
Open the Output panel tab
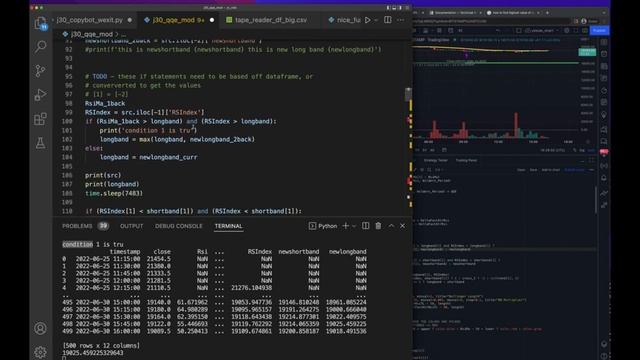click(131, 226)
